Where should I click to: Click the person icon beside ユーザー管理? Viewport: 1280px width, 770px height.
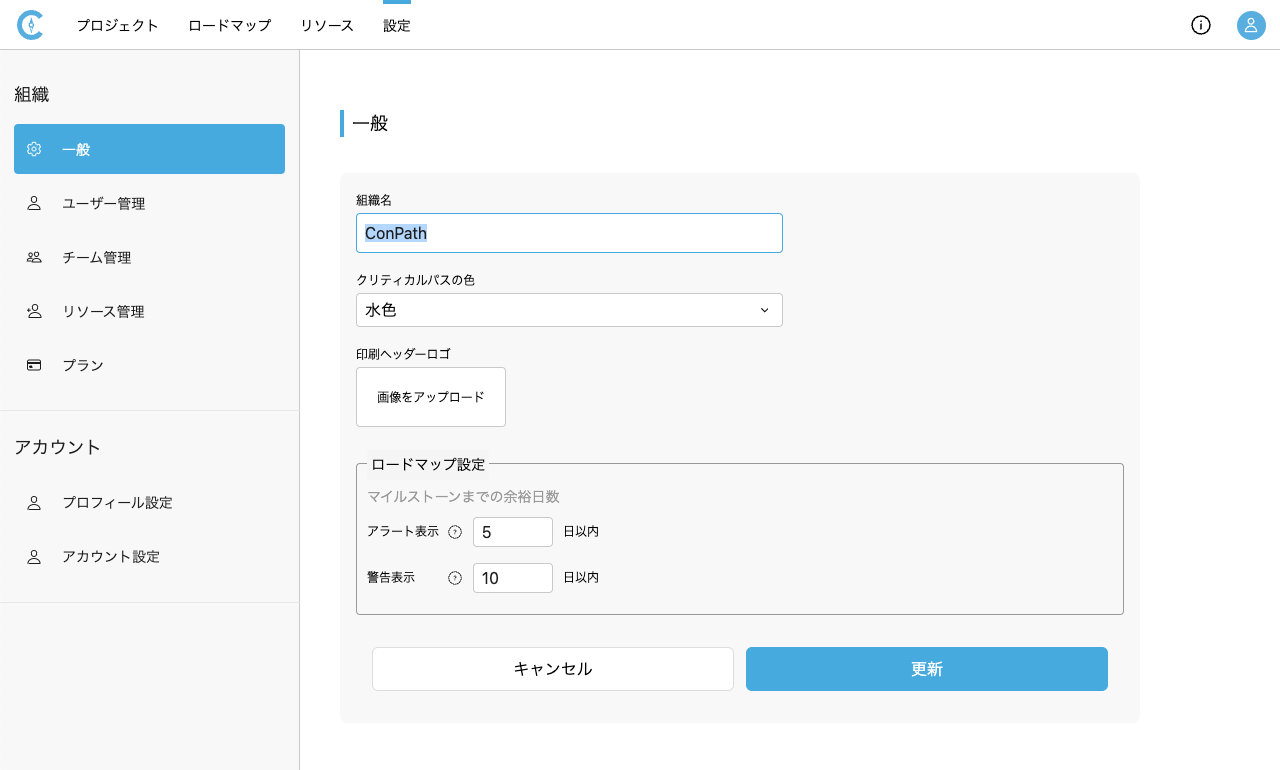tap(34, 203)
